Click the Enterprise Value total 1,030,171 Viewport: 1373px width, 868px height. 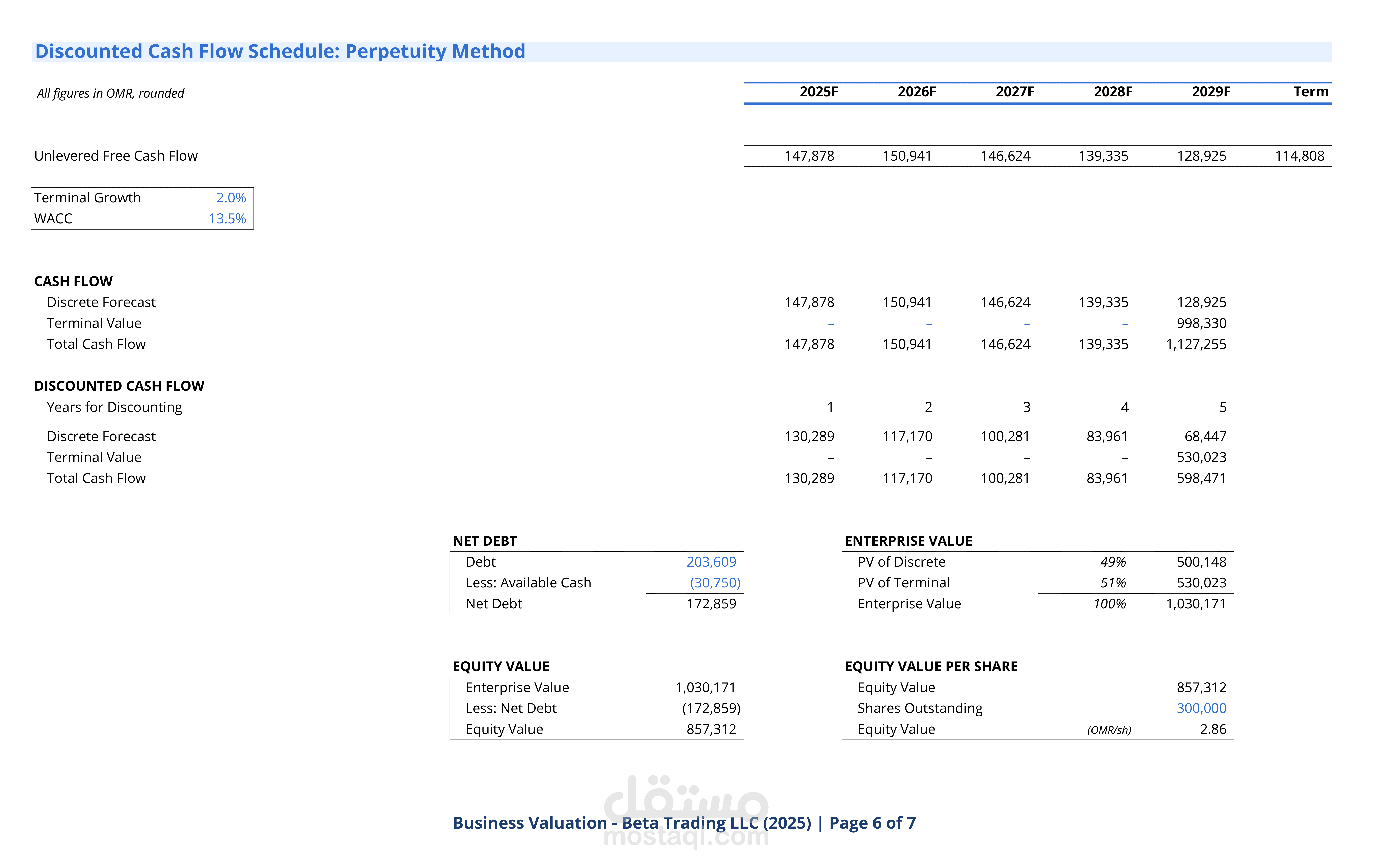coord(1195,603)
